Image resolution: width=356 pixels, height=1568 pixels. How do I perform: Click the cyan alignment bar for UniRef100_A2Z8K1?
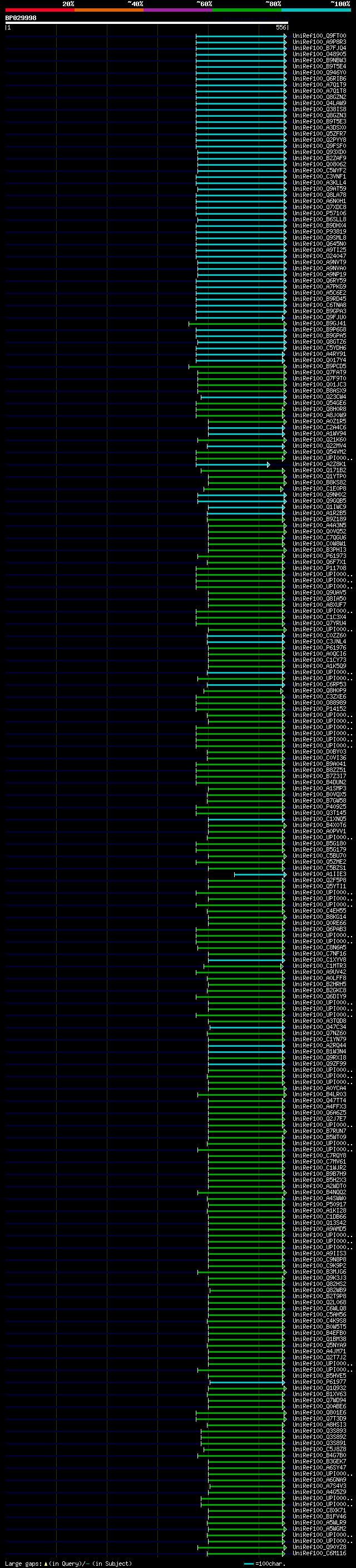point(233,464)
